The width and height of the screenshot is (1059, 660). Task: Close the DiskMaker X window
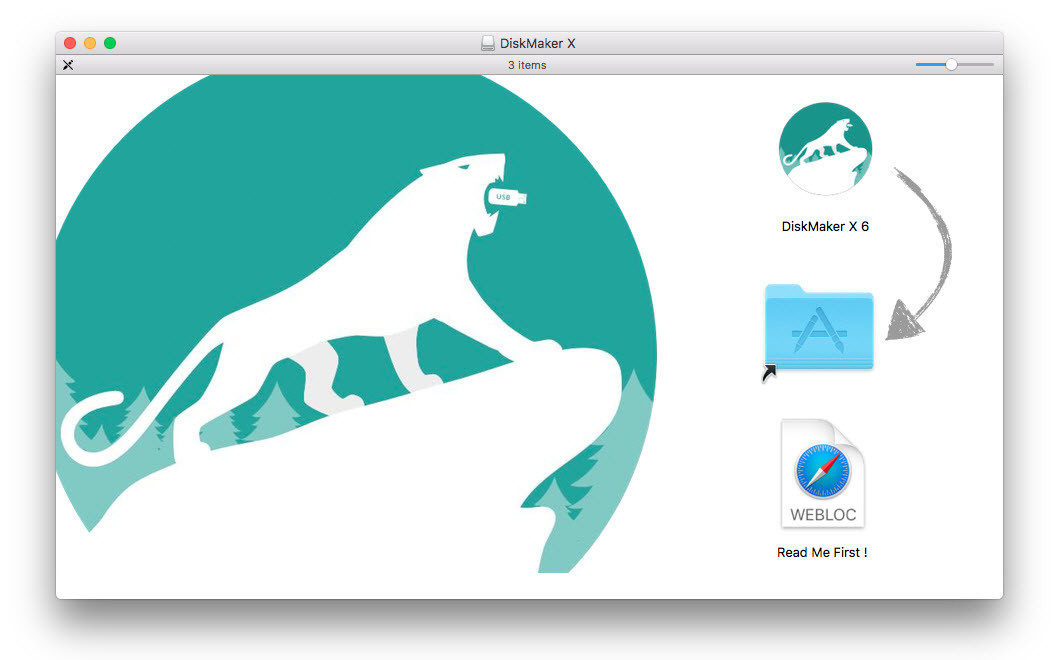[70, 43]
